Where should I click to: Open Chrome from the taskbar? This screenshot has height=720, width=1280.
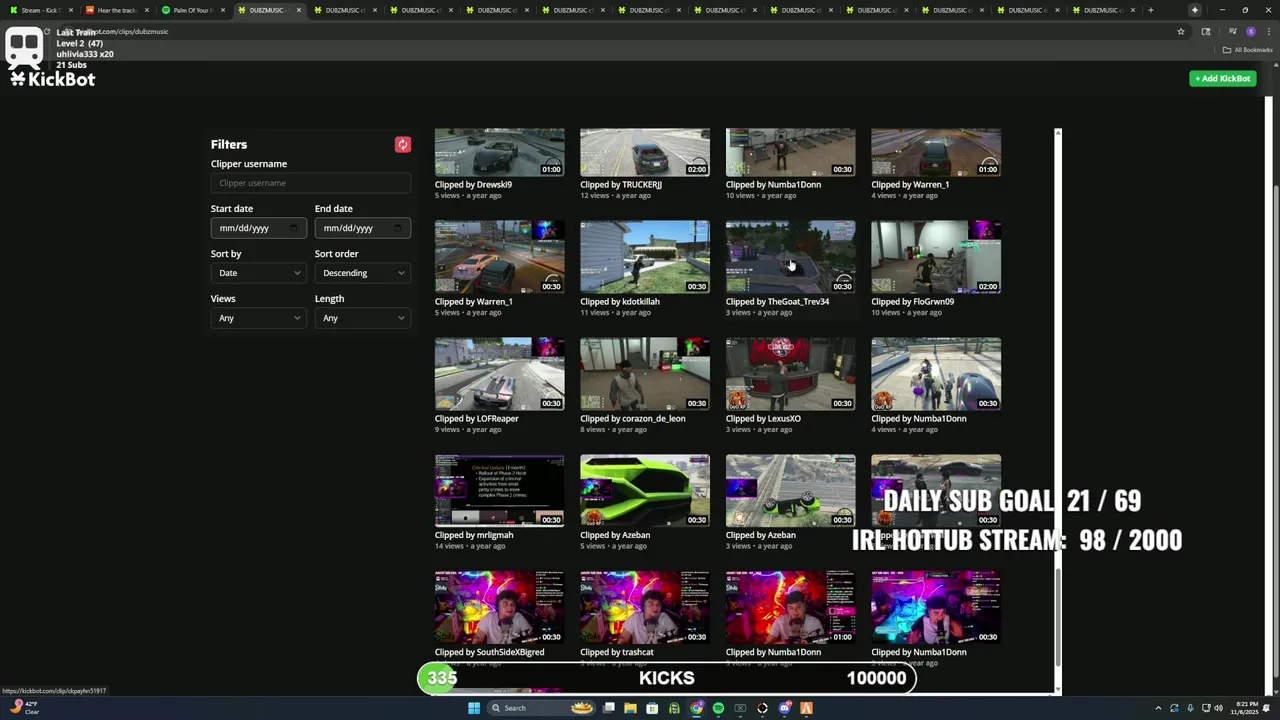click(x=696, y=708)
